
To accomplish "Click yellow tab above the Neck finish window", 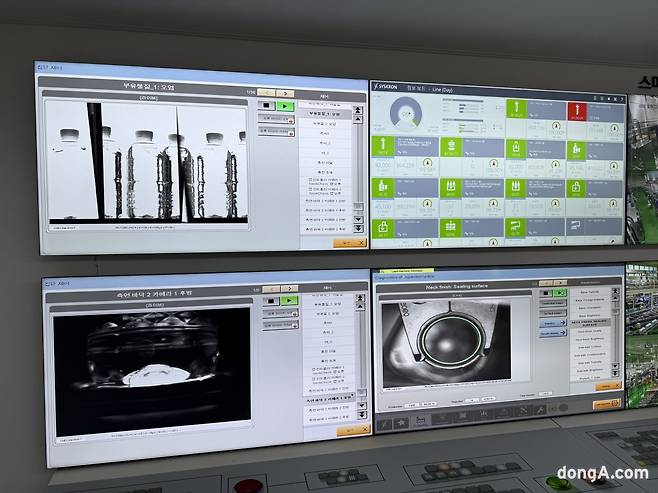I will [x=407, y=271].
